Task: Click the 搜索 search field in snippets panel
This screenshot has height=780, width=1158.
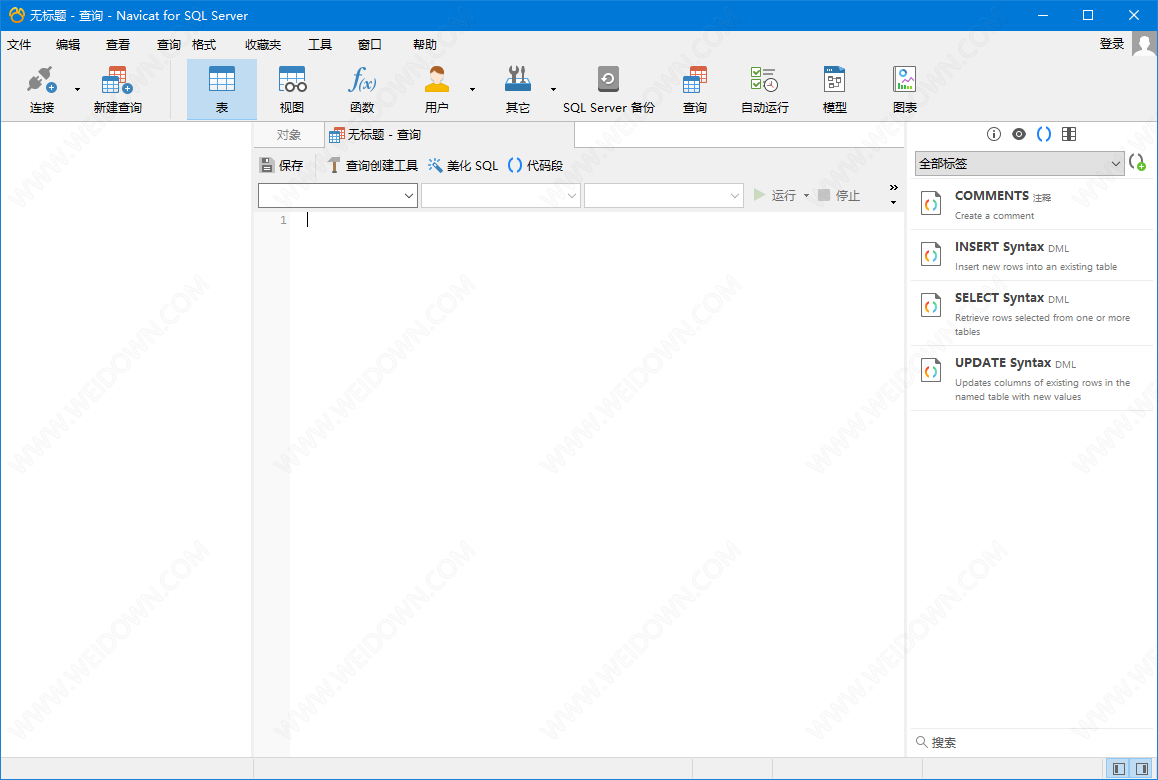Action: point(1030,742)
